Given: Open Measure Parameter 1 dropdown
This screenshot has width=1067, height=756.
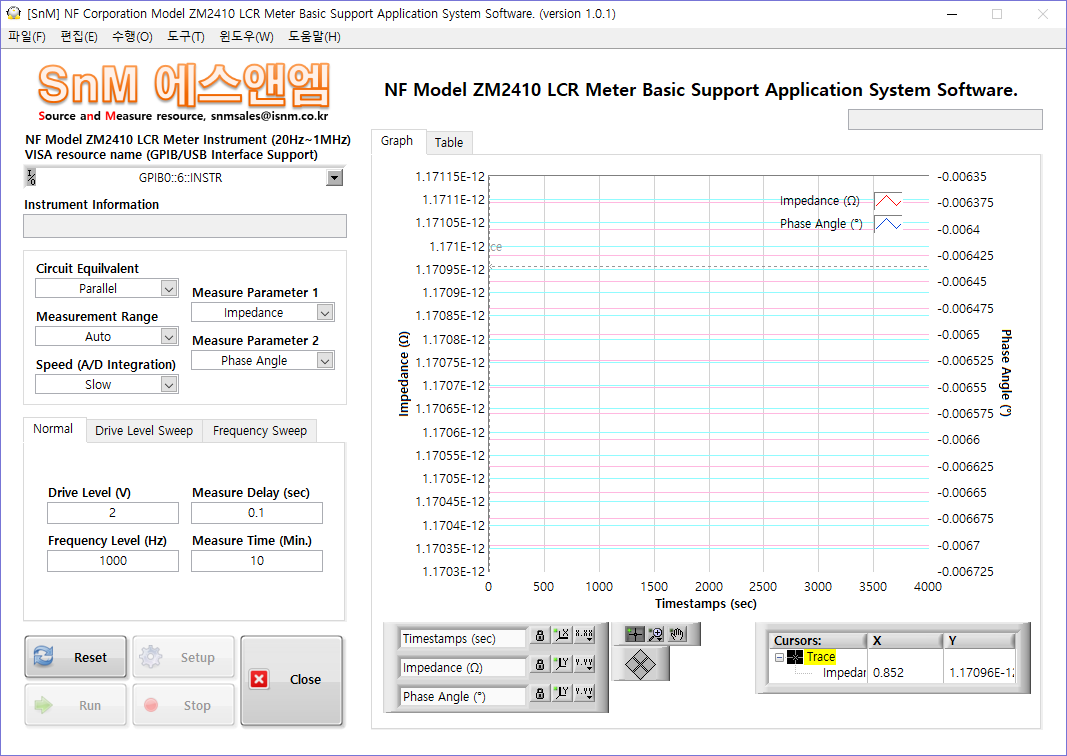Looking at the screenshot, I should coord(325,312).
